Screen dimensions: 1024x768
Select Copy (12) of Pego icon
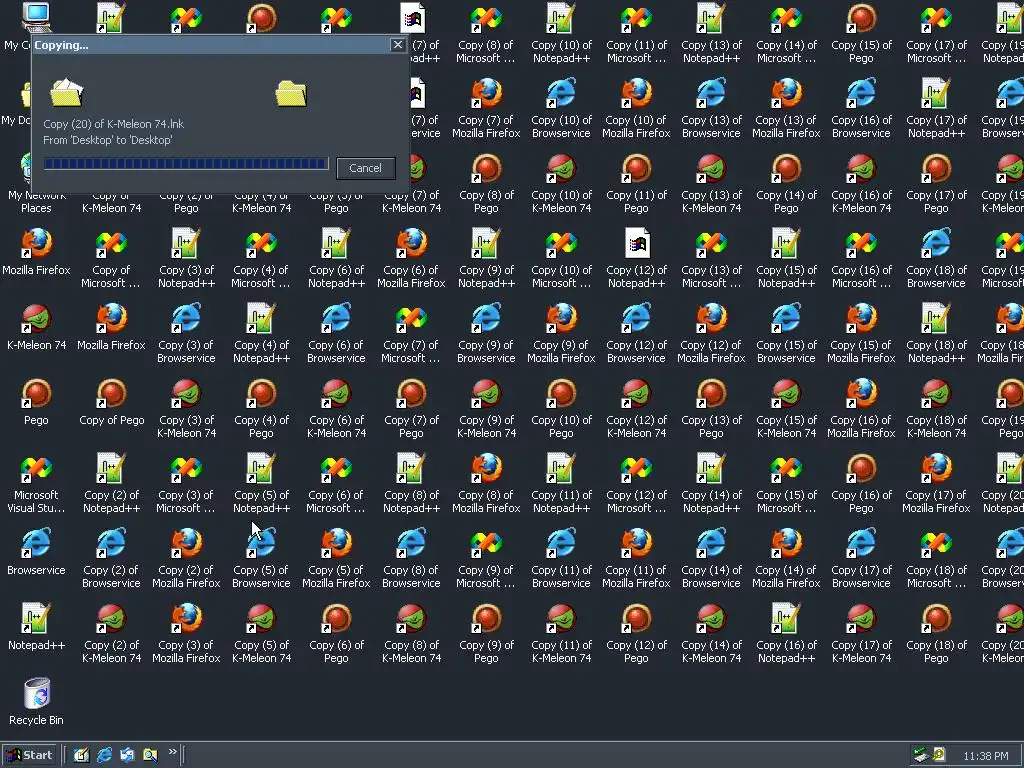[x=637, y=618]
